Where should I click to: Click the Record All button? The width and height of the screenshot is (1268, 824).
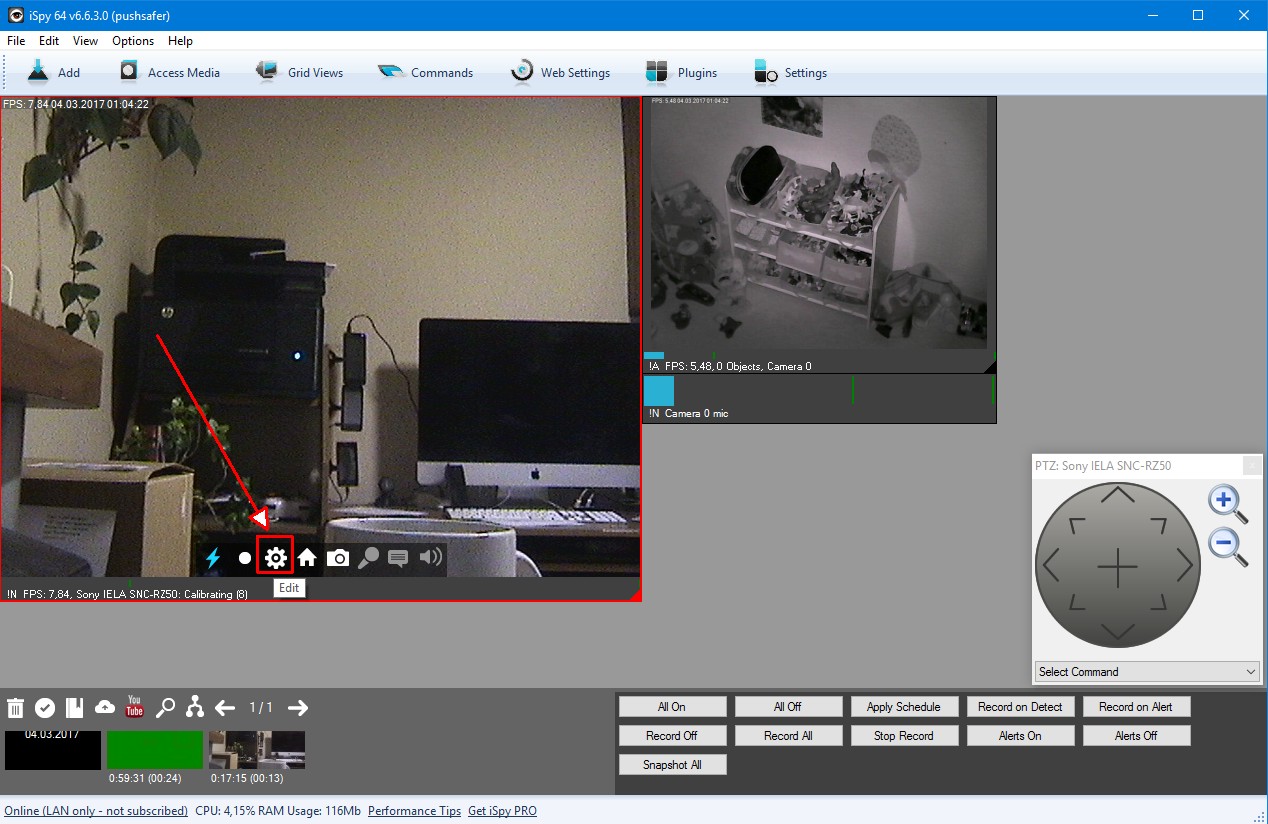coord(788,736)
